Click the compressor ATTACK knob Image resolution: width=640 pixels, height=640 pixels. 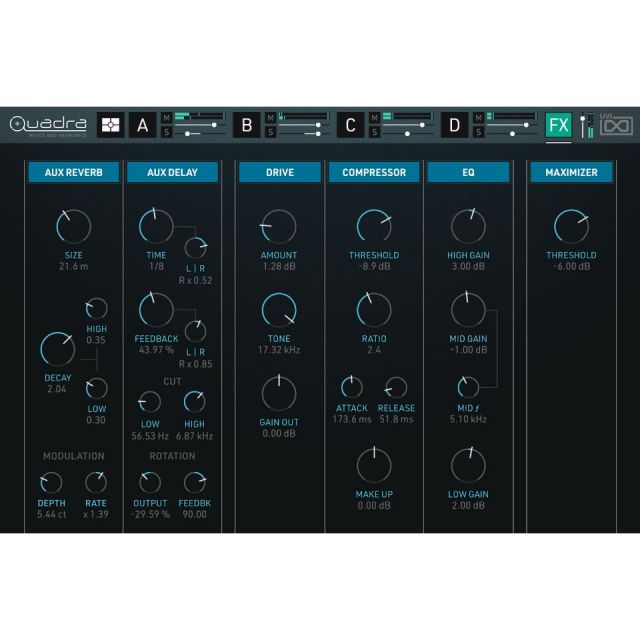pos(351,387)
